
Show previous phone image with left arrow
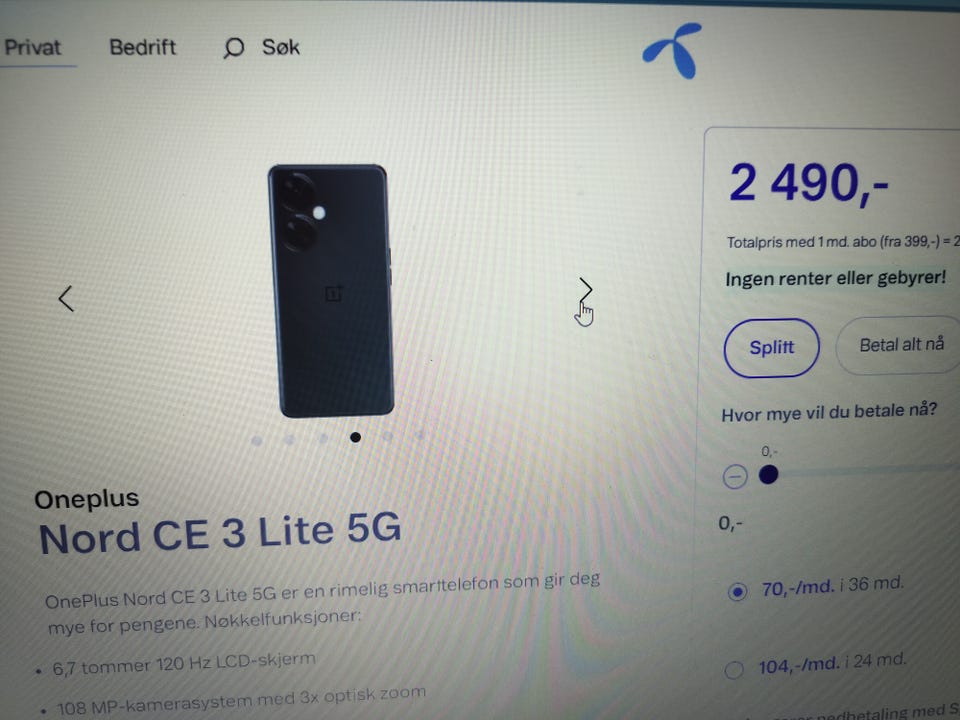coord(66,299)
